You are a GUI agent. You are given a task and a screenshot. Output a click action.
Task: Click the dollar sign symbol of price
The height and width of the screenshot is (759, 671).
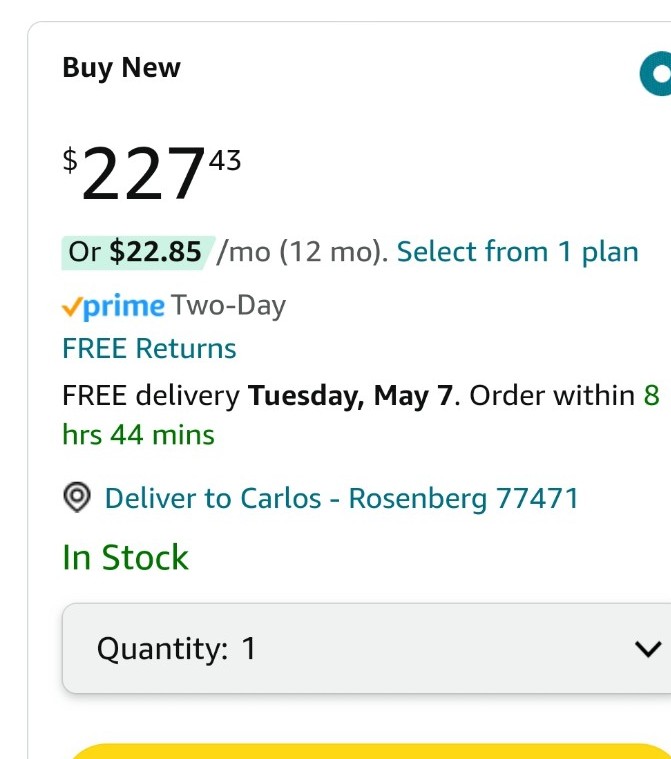pyautogui.click(x=70, y=160)
